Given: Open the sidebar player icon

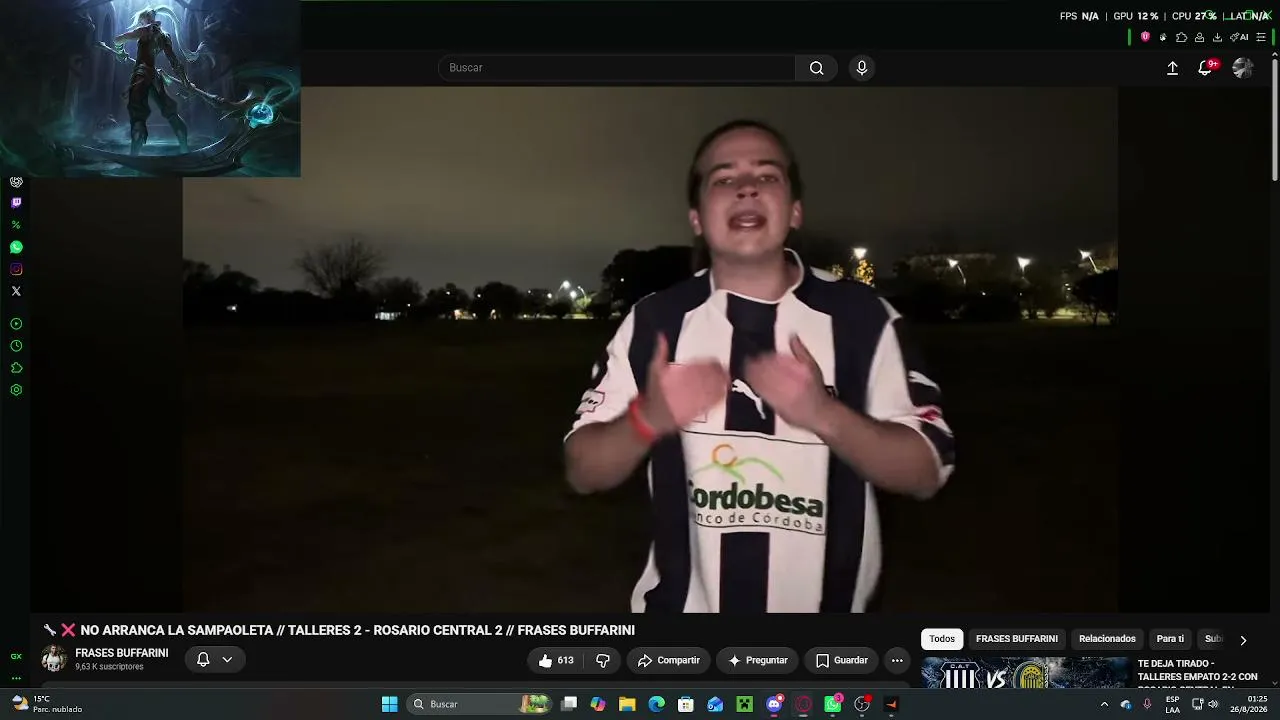Looking at the screenshot, I should point(16,324).
